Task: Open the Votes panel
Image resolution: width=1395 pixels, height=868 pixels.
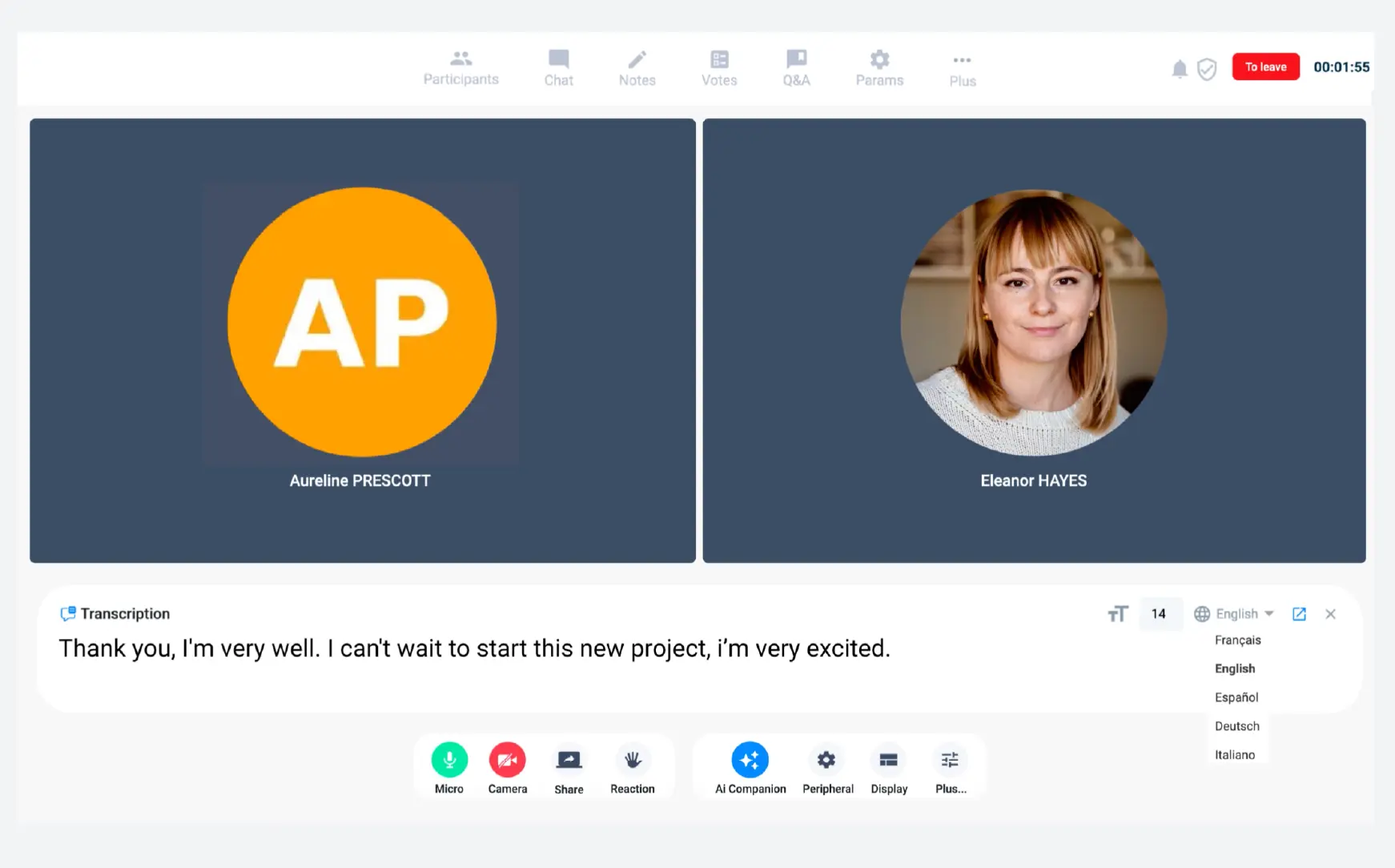Action: tap(719, 67)
